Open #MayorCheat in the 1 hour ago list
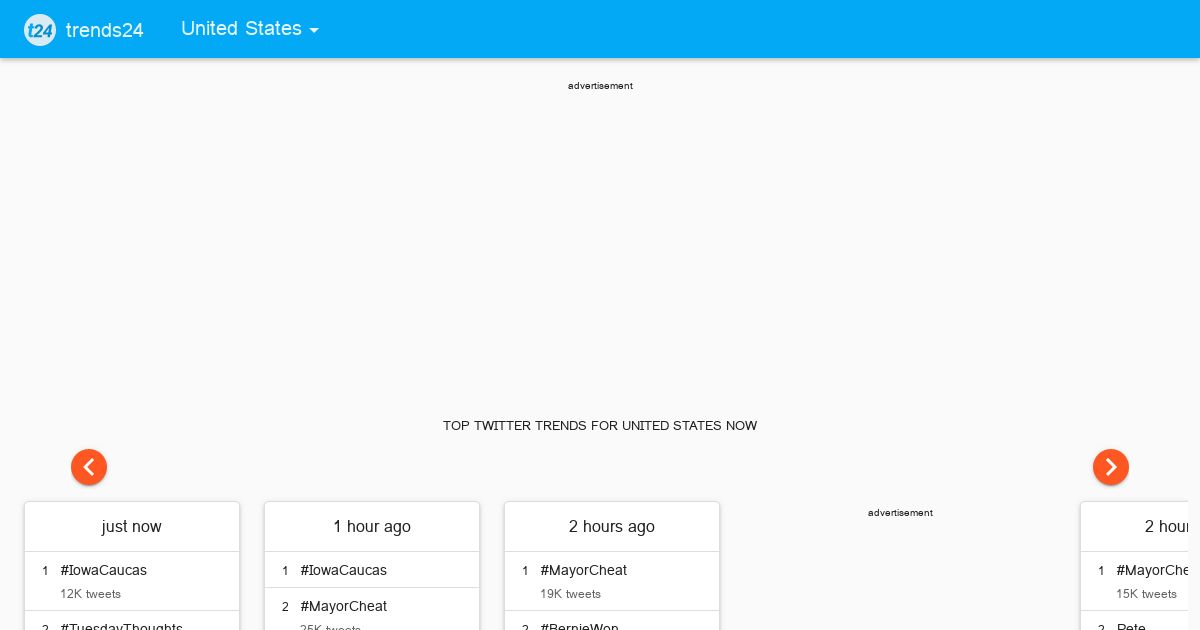The width and height of the screenshot is (1200, 630). coord(343,606)
